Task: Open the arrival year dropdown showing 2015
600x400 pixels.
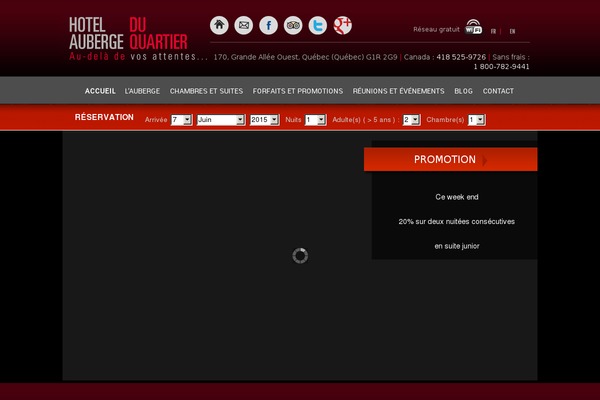Action: (264, 120)
